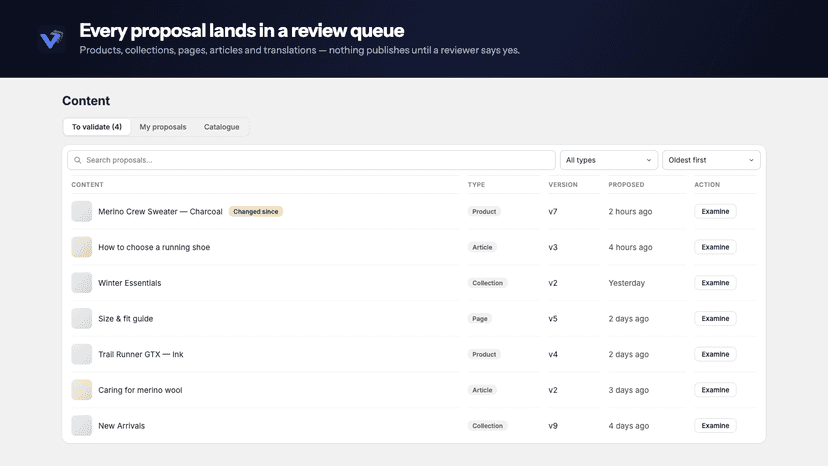
Task: Click the Content page heading
Action: point(86,101)
